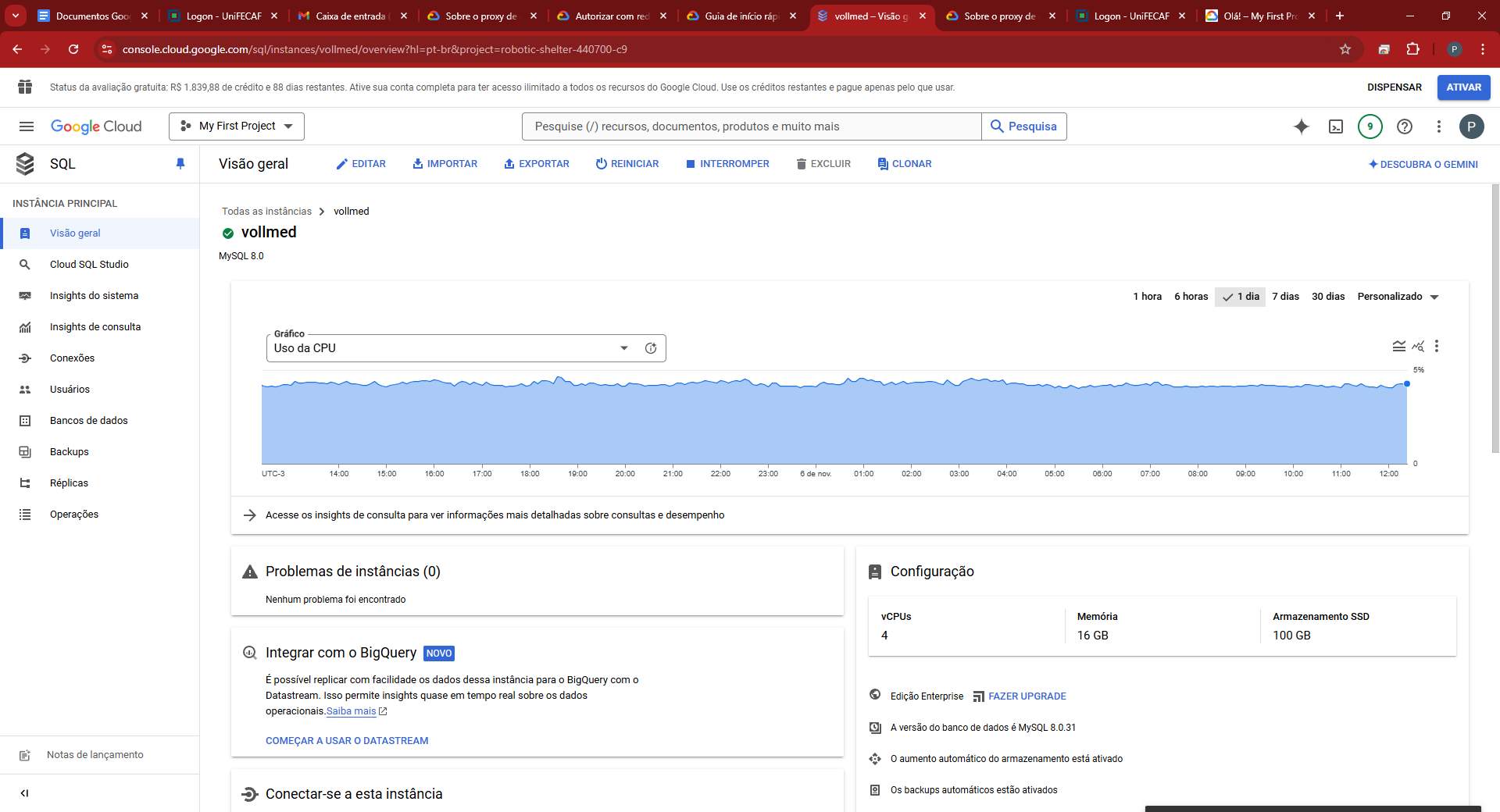Click CLONAR instance button
Image resolution: width=1500 pixels, height=812 pixels.
click(905, 164)
